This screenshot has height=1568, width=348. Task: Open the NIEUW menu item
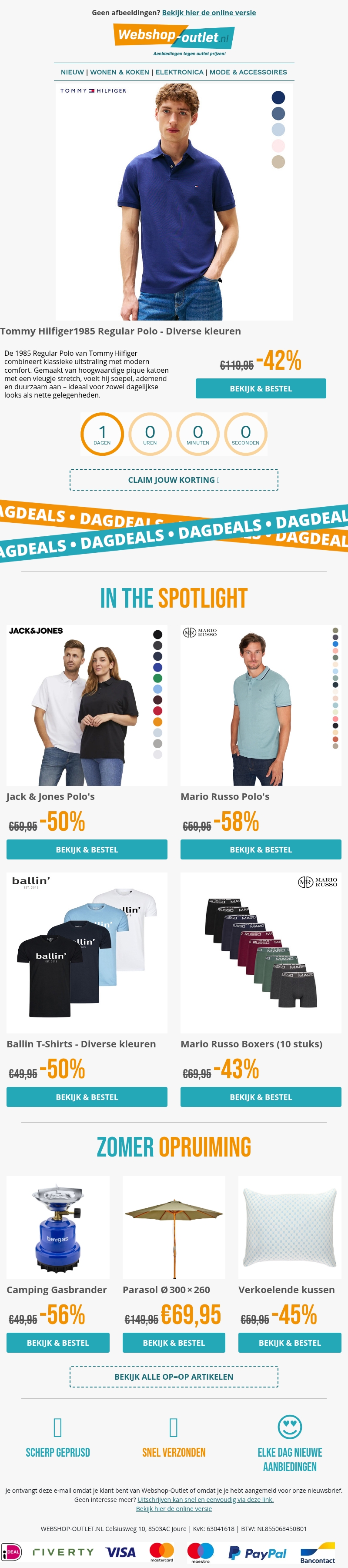click(72, 72)
